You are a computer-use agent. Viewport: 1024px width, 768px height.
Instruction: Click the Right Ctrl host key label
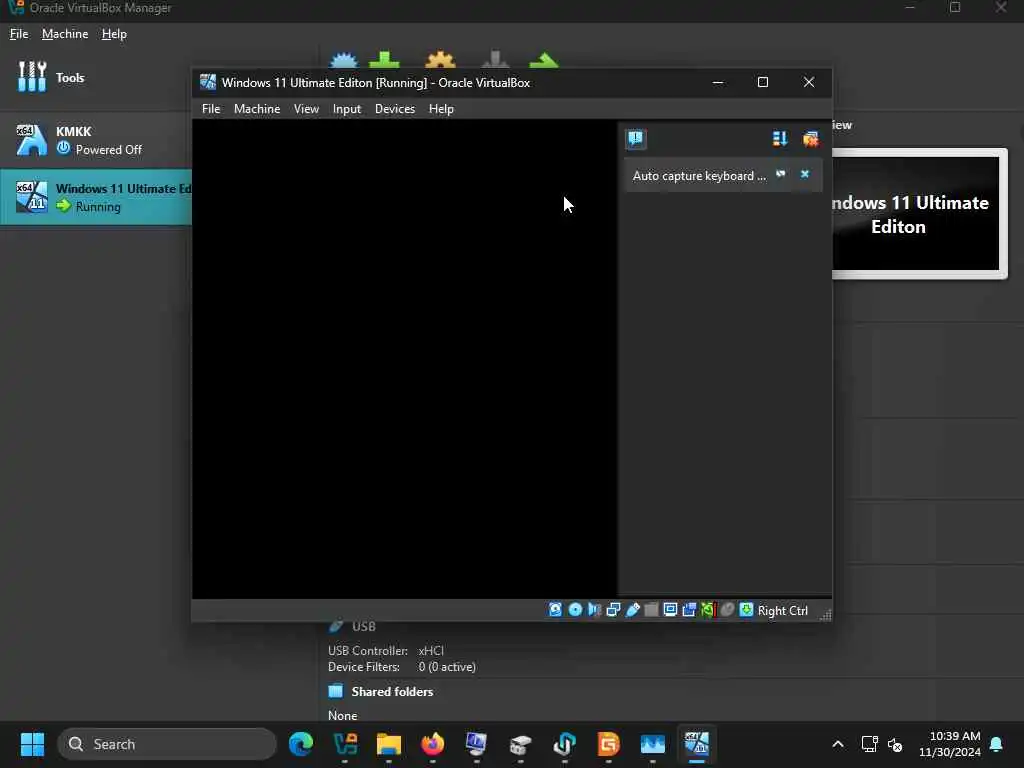click(x=782, y=611)
